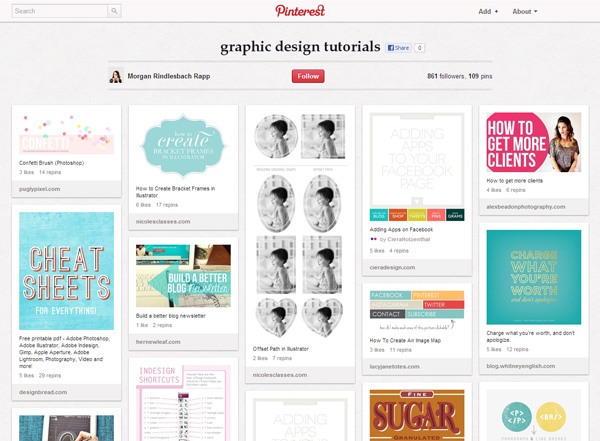The width and height of the screenshot is (600, 441).
Task: Select the Create Bracket Frames pin image
Action: 183,144
